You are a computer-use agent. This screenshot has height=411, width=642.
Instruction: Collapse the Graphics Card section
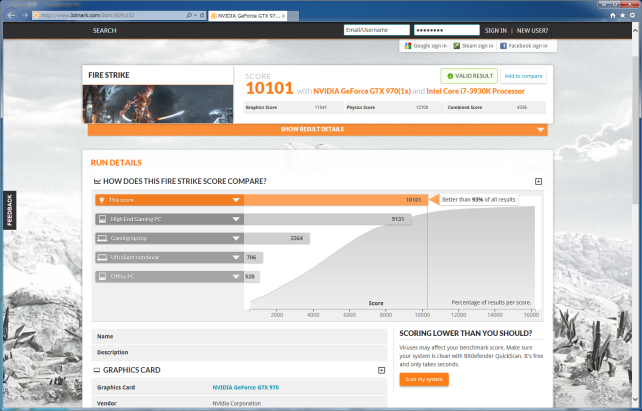click(381, 370)
